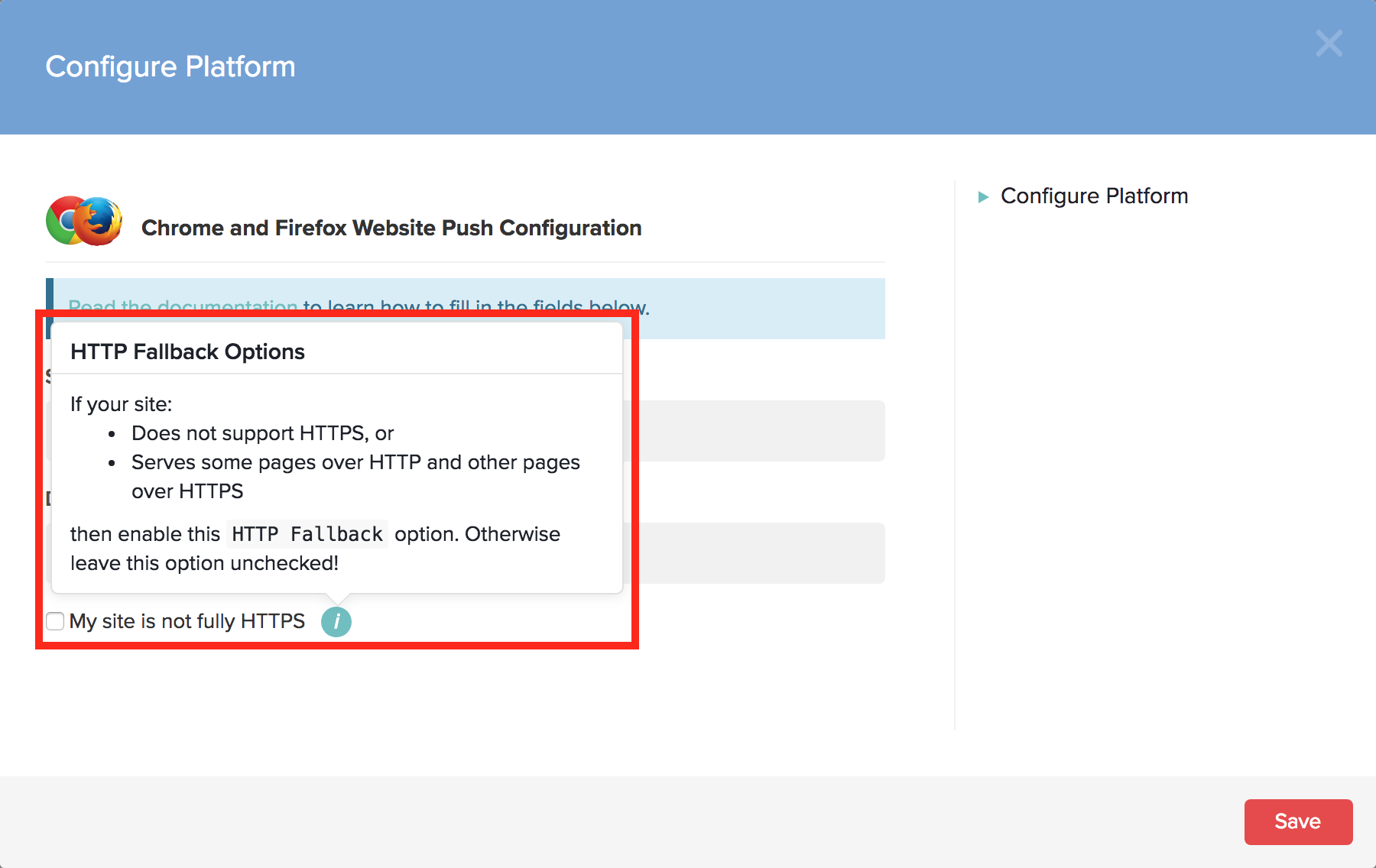
Task: Click the 'leave this option unchecked!' text
Action: 204,563
